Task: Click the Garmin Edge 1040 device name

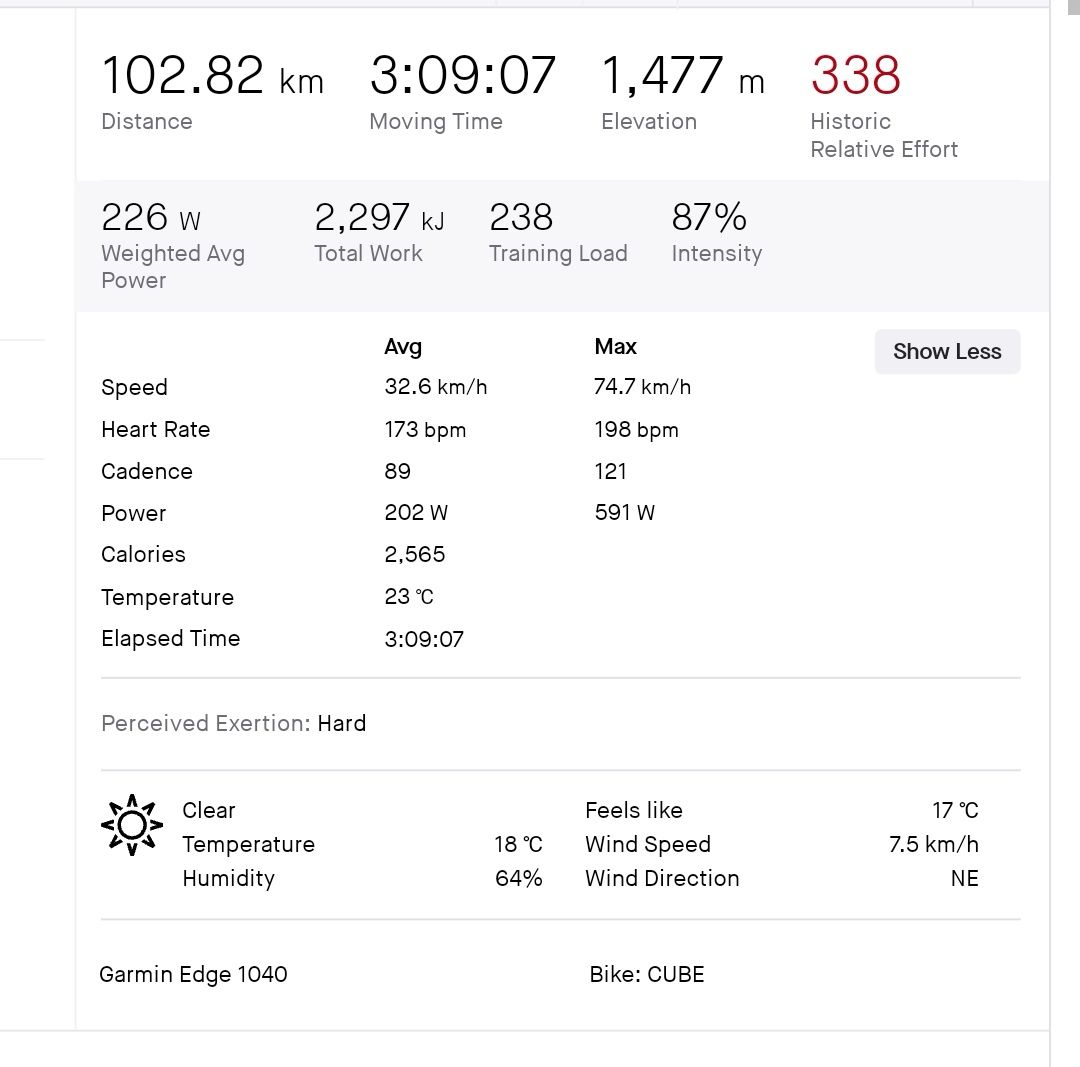Action: [x=193, y=974]
